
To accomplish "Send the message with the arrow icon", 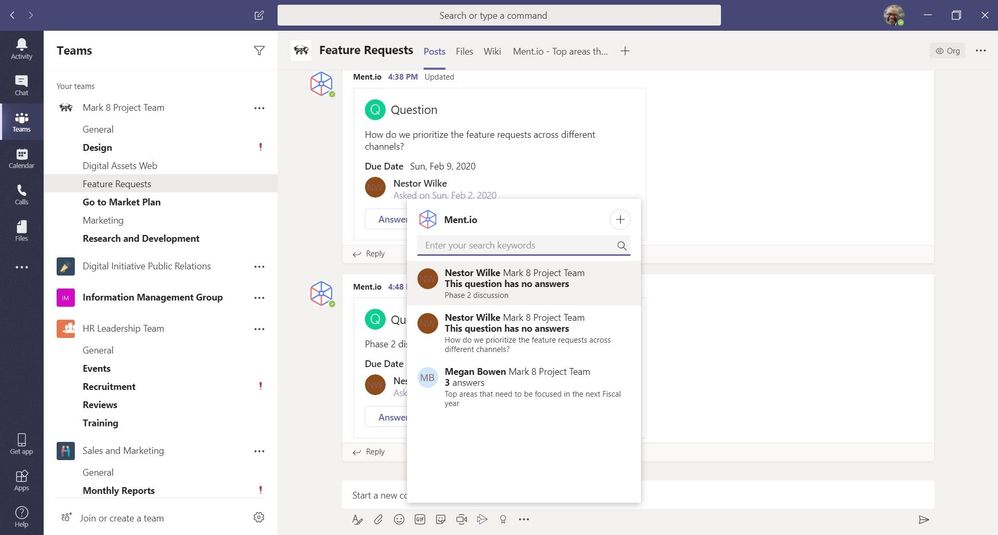I will pyautogui.click(x=924, y=520).
